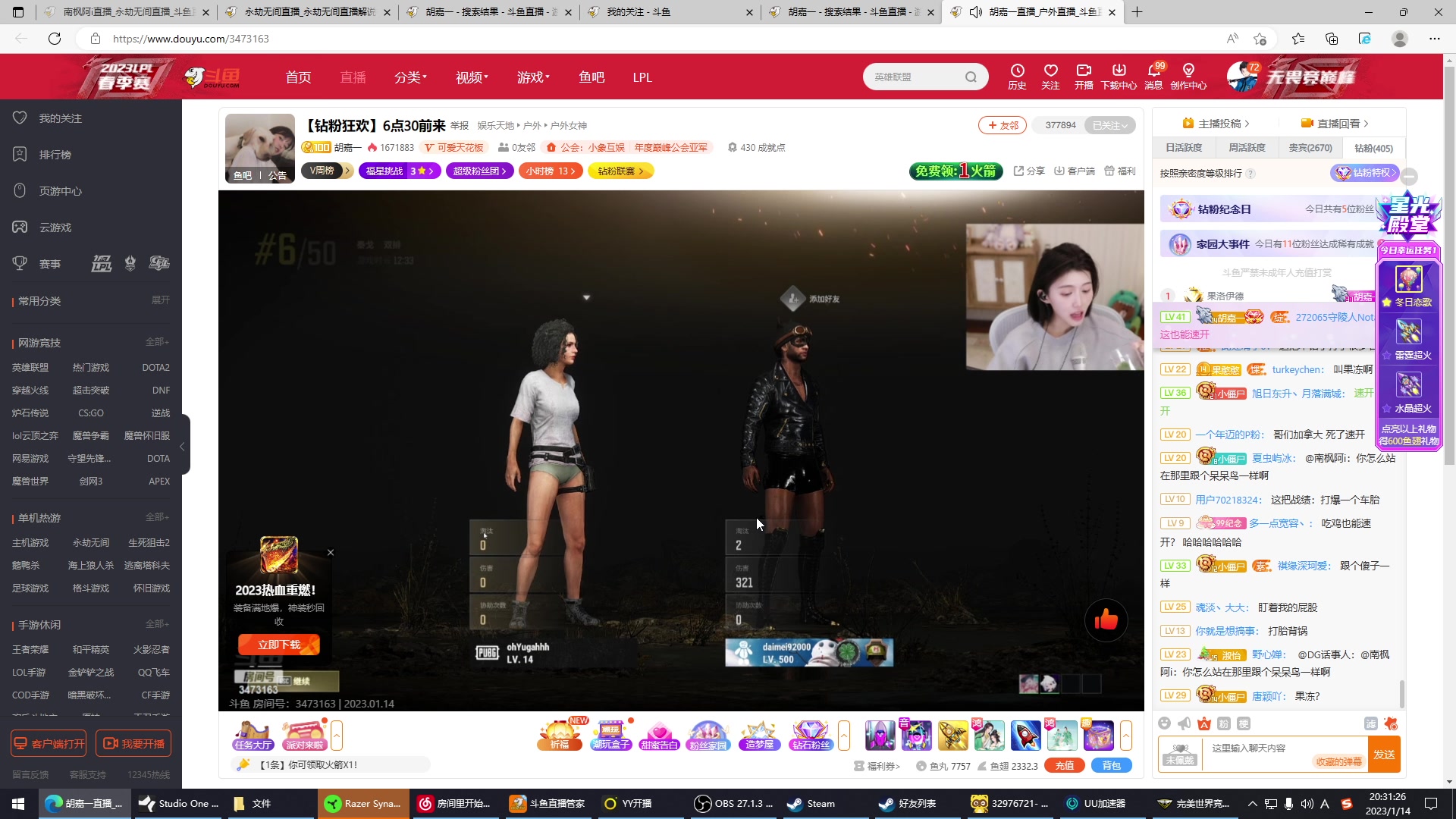This screenshot has height=819, width=1456.
Task: Go to the 首页 home tab
Action: (x=298, y=77)
